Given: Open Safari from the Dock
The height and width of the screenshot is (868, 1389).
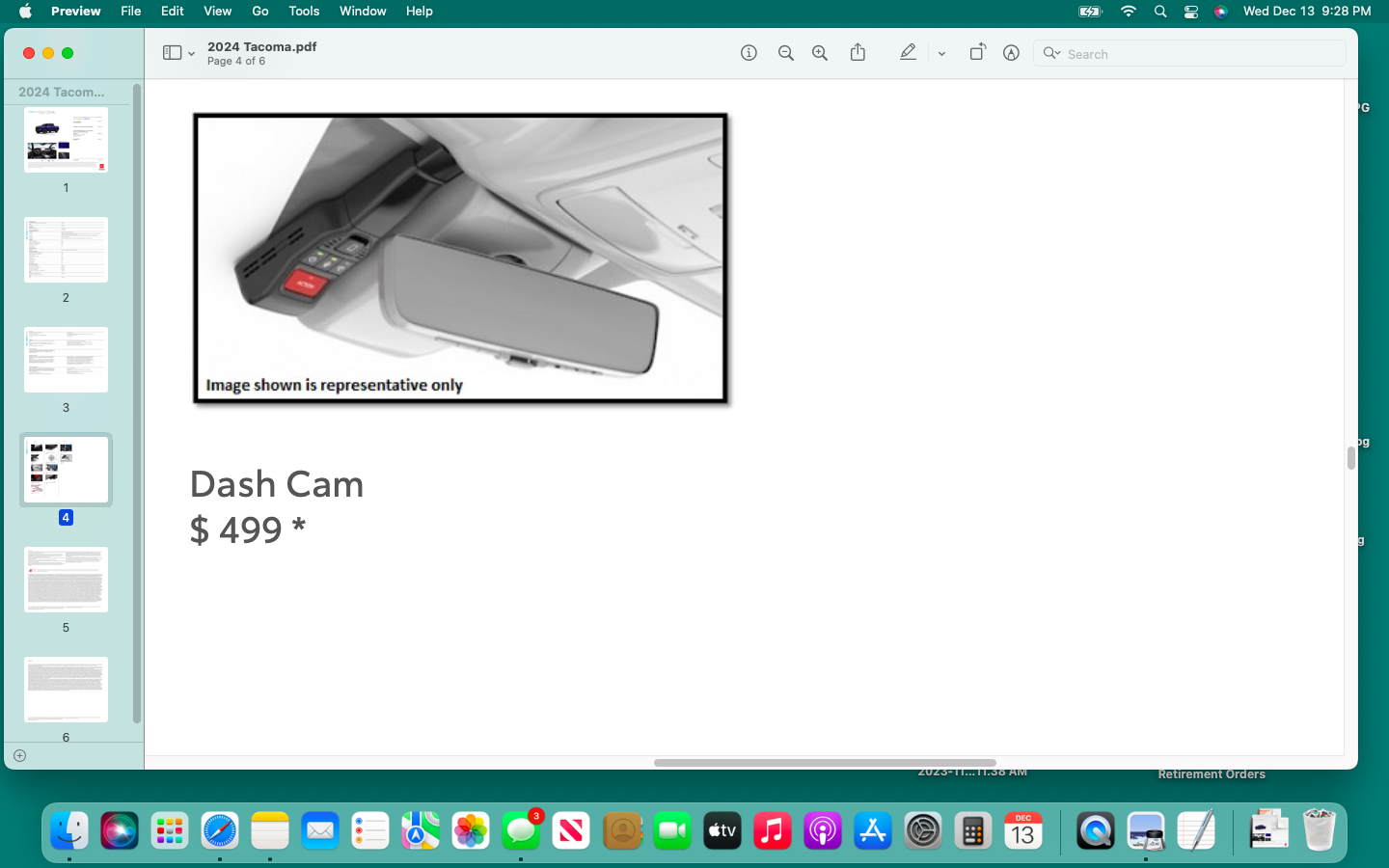Looking at the screenshot, I should point(220,830).
